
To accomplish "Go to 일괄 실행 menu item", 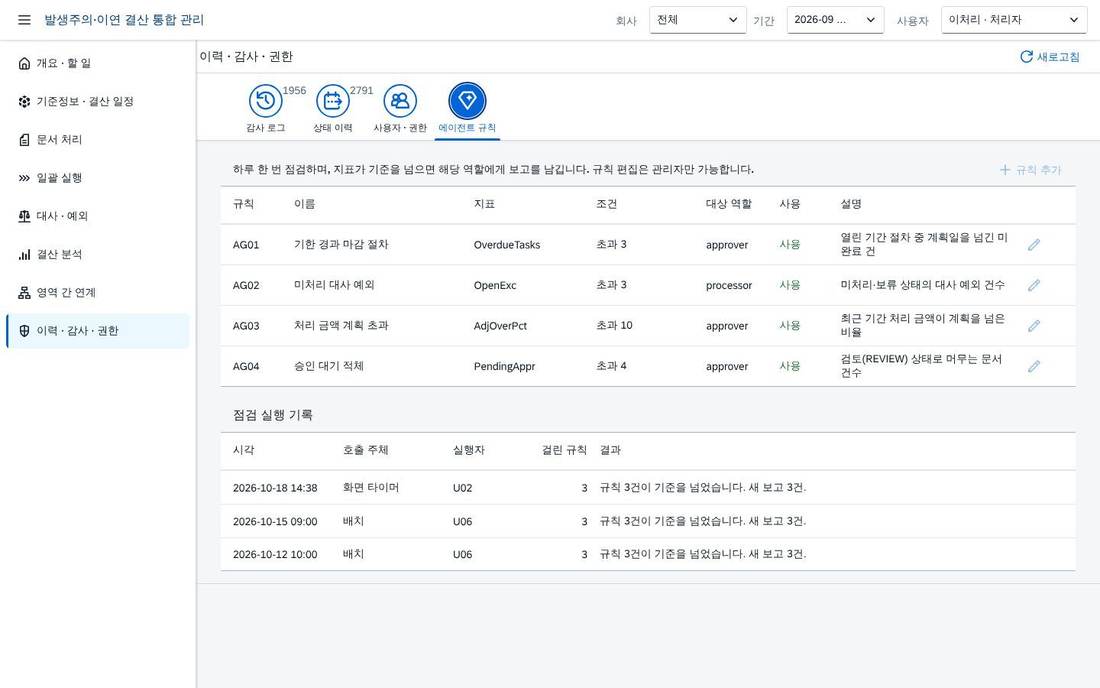I will (x=98, y=178).
